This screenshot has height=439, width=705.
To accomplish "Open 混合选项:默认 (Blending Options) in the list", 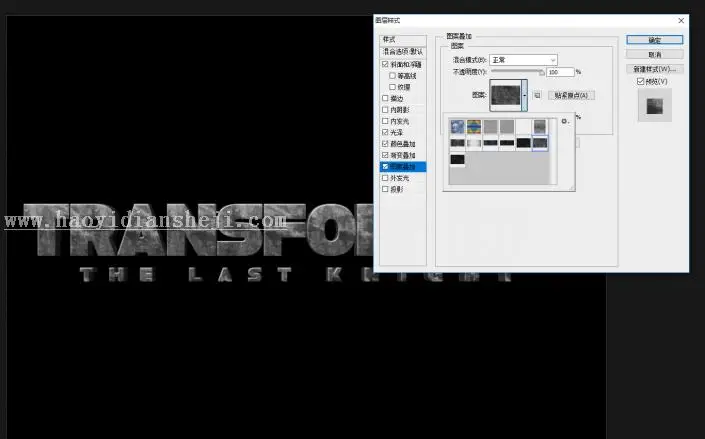I will coord(403,52).
